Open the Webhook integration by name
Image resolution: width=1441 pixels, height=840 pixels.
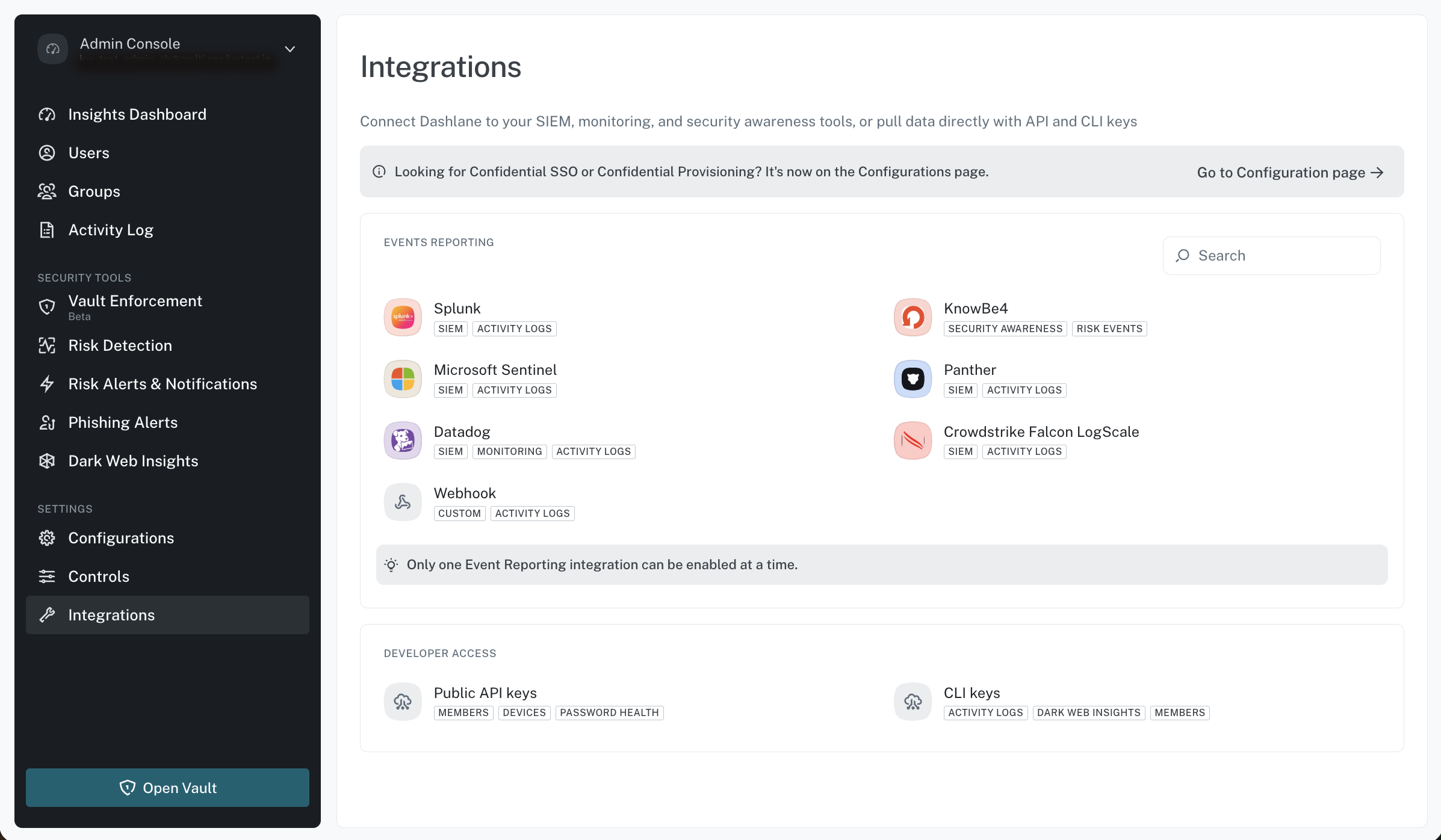[465, 493]
